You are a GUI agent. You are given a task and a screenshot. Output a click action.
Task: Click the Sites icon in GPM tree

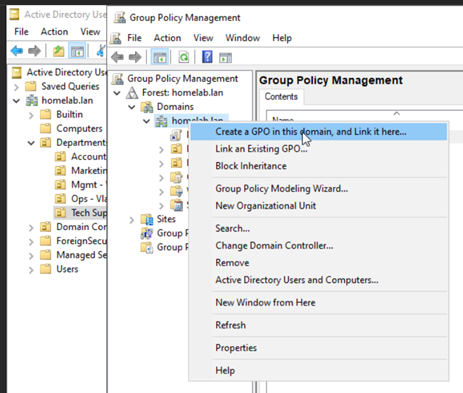point(147,219)
